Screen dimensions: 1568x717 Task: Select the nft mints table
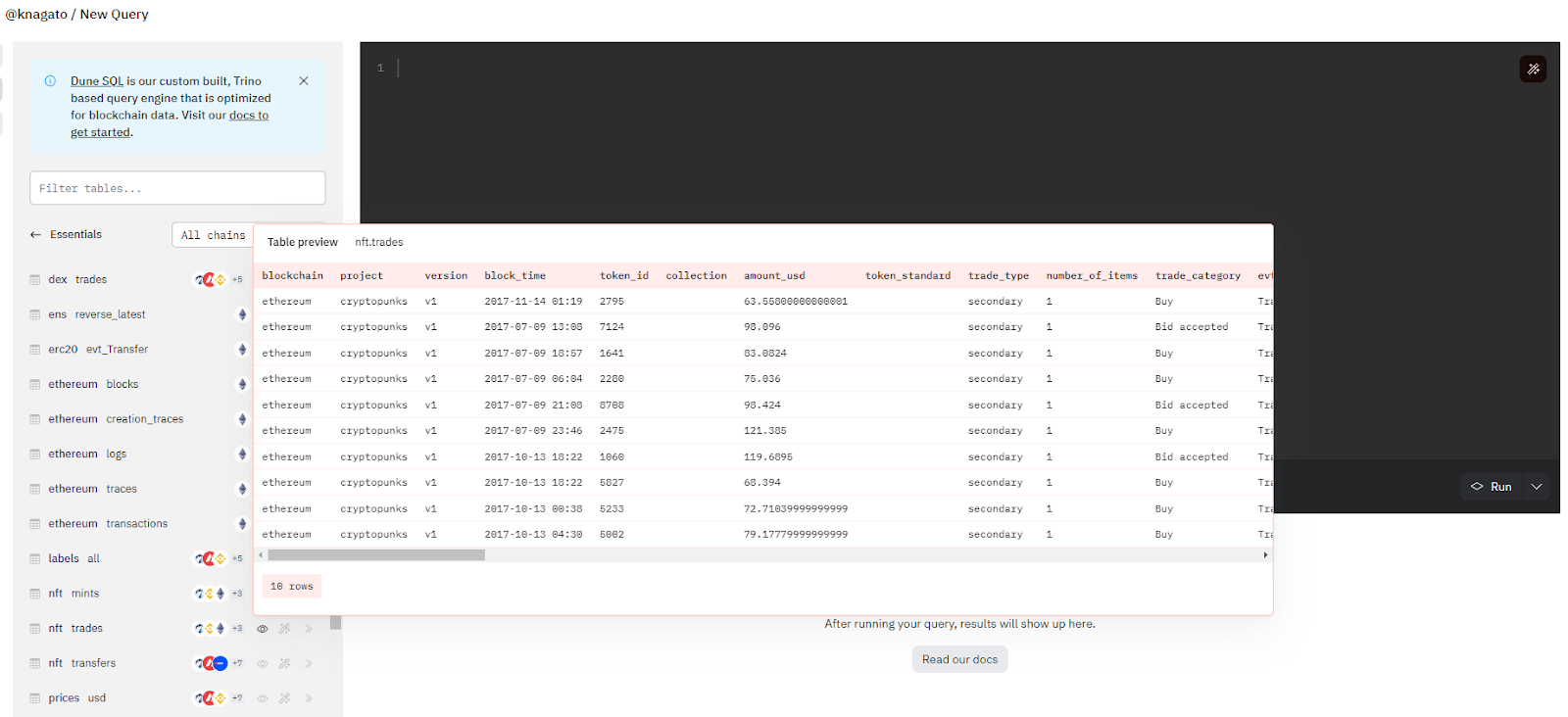pyautogui.click(x=73, y=594)
